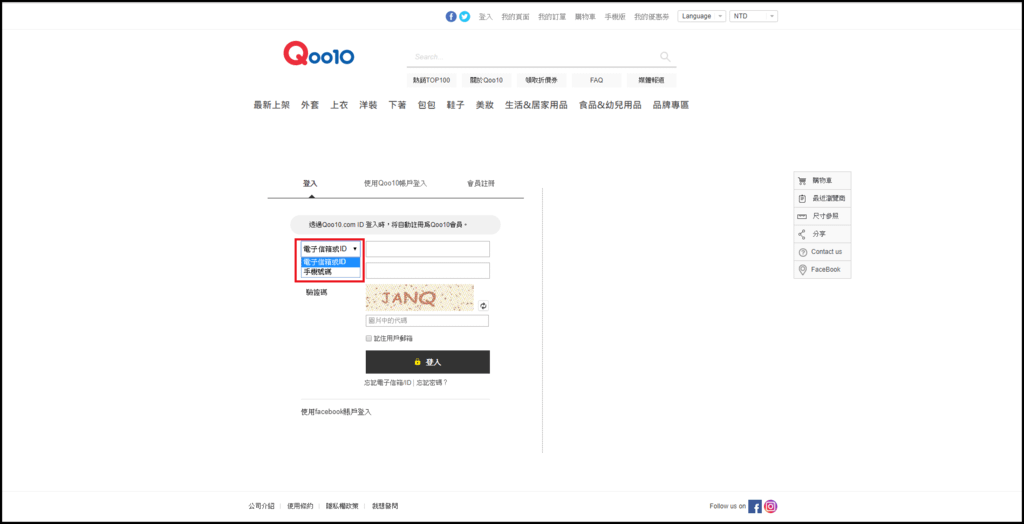The image size is (1024, 524).
Task: Open 我的訂單 in the top bar
Action: click(552, 16)
